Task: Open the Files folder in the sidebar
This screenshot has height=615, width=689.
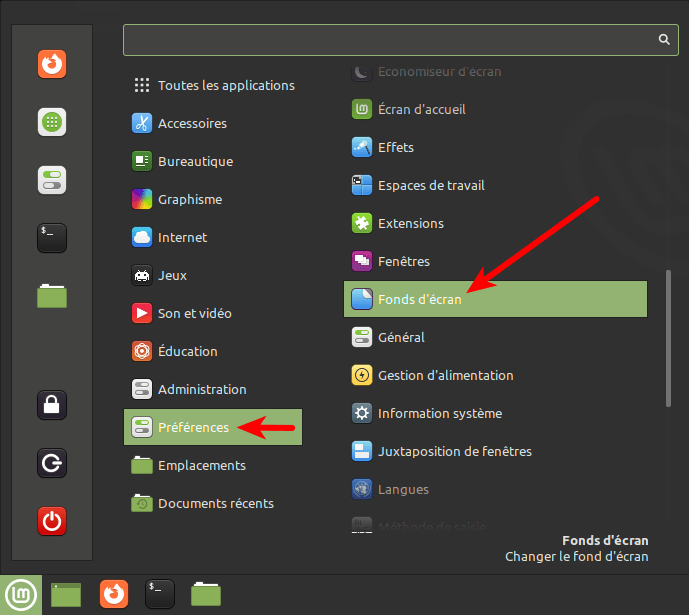Action: 52,295
